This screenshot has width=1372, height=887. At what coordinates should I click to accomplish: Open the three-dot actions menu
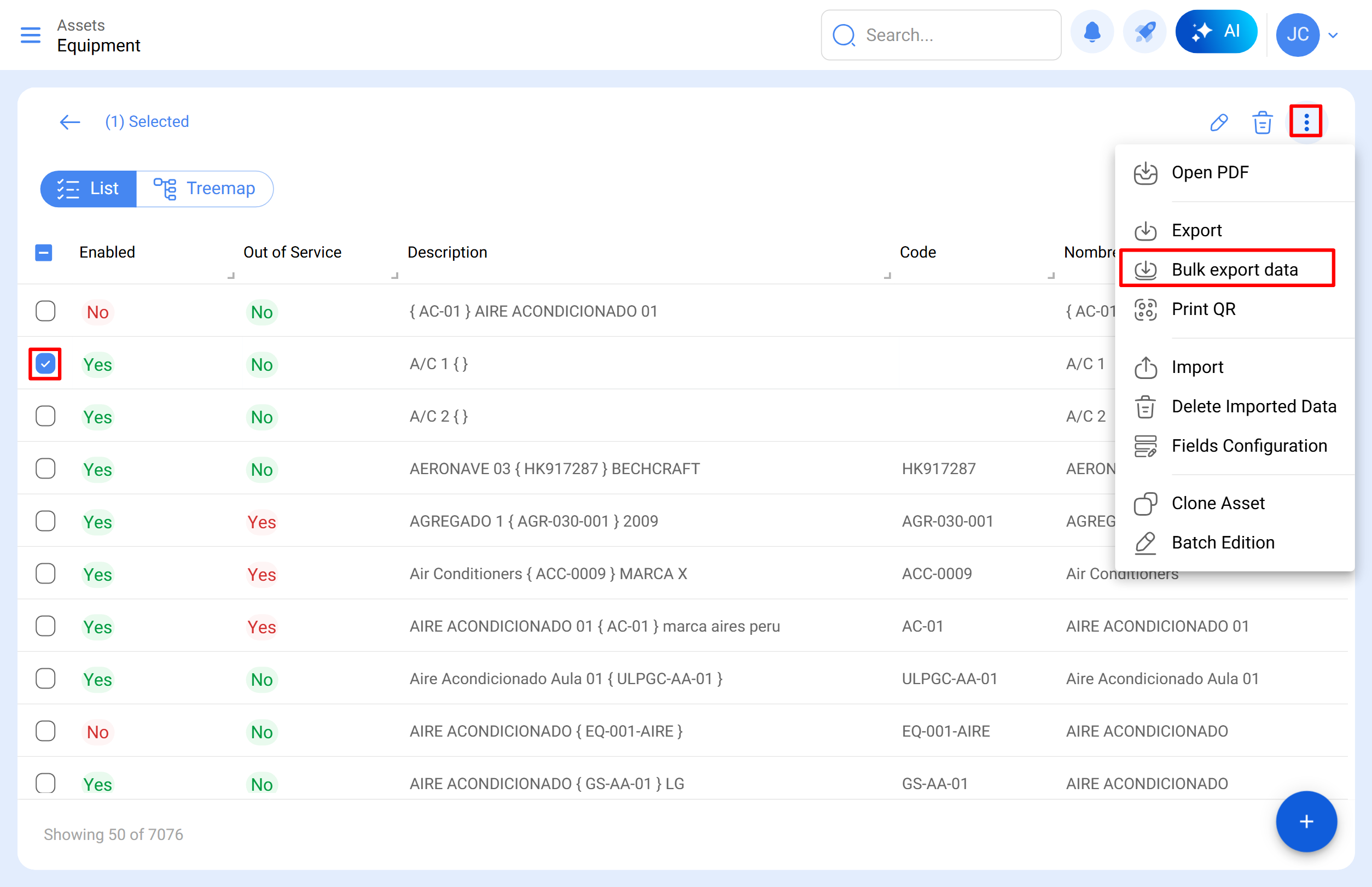[1306, 121]
